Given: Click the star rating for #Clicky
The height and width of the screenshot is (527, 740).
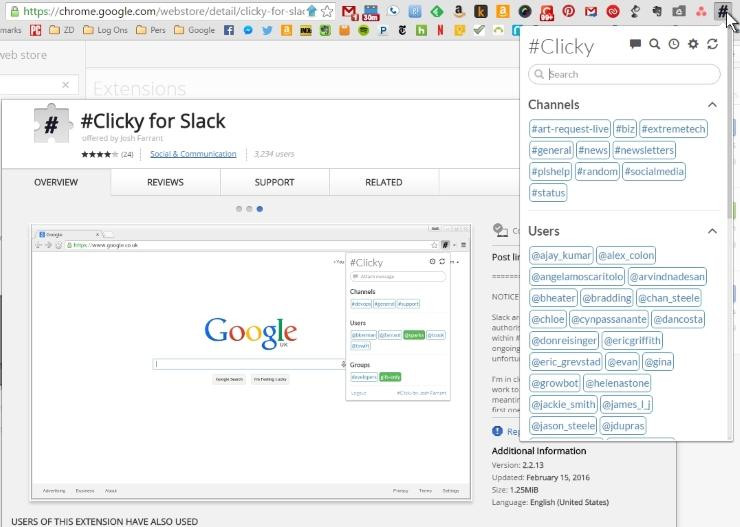Looking at the screenshot, I should [x=100, y=154].
